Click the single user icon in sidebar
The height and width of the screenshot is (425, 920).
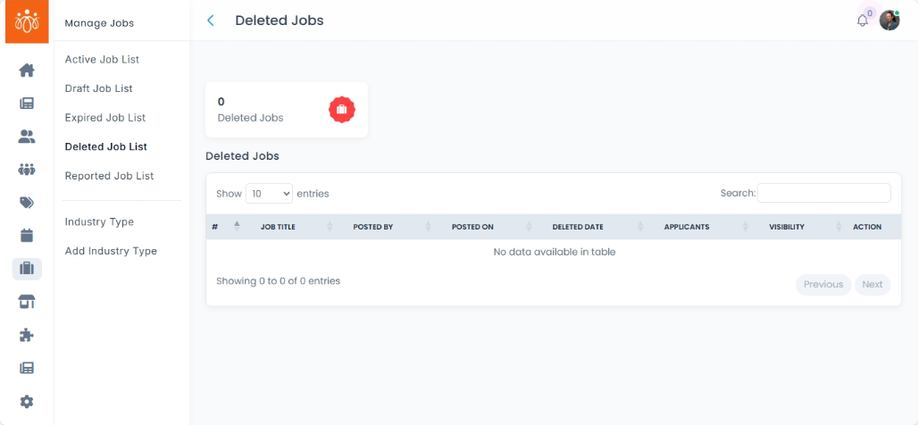point(27,136)
